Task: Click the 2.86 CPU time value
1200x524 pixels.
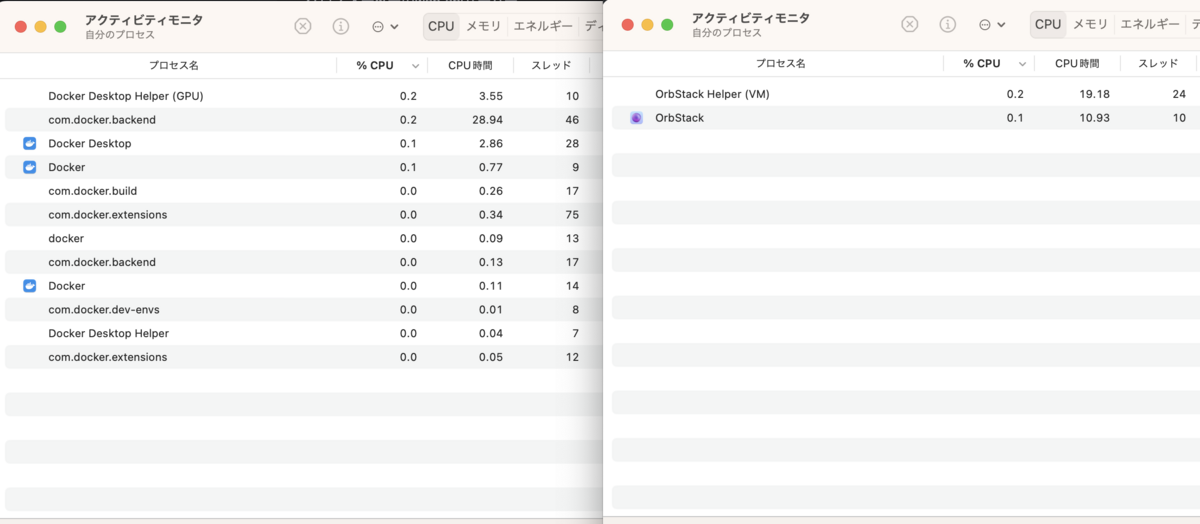Action: click(490, 143)
